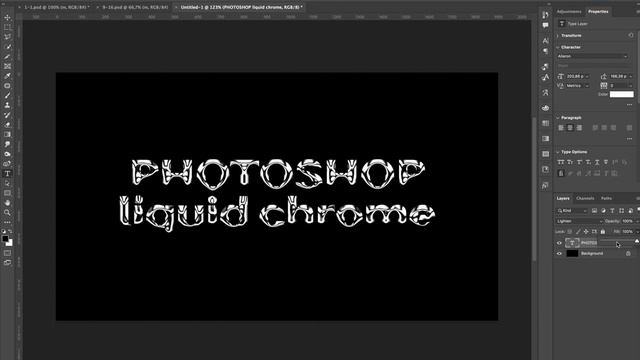Collapse the Type Options section
The image size is (640, 360).
tap(558, 152)
